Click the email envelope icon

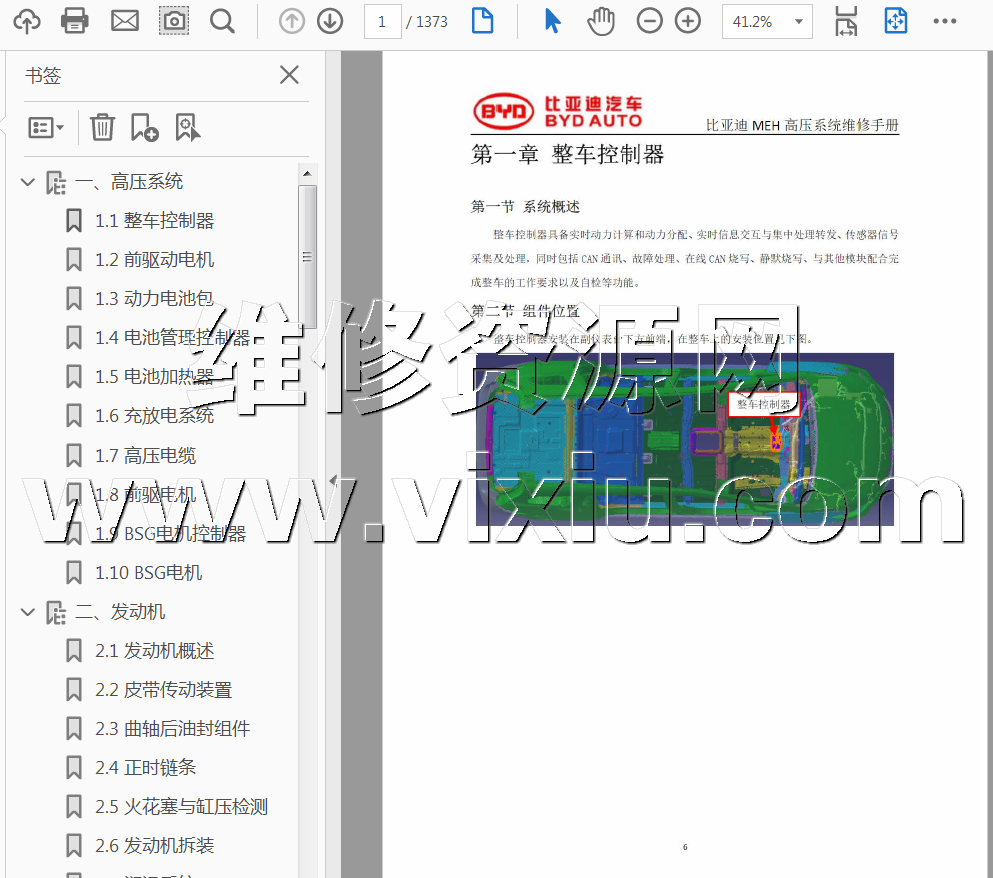coord(125,21)
